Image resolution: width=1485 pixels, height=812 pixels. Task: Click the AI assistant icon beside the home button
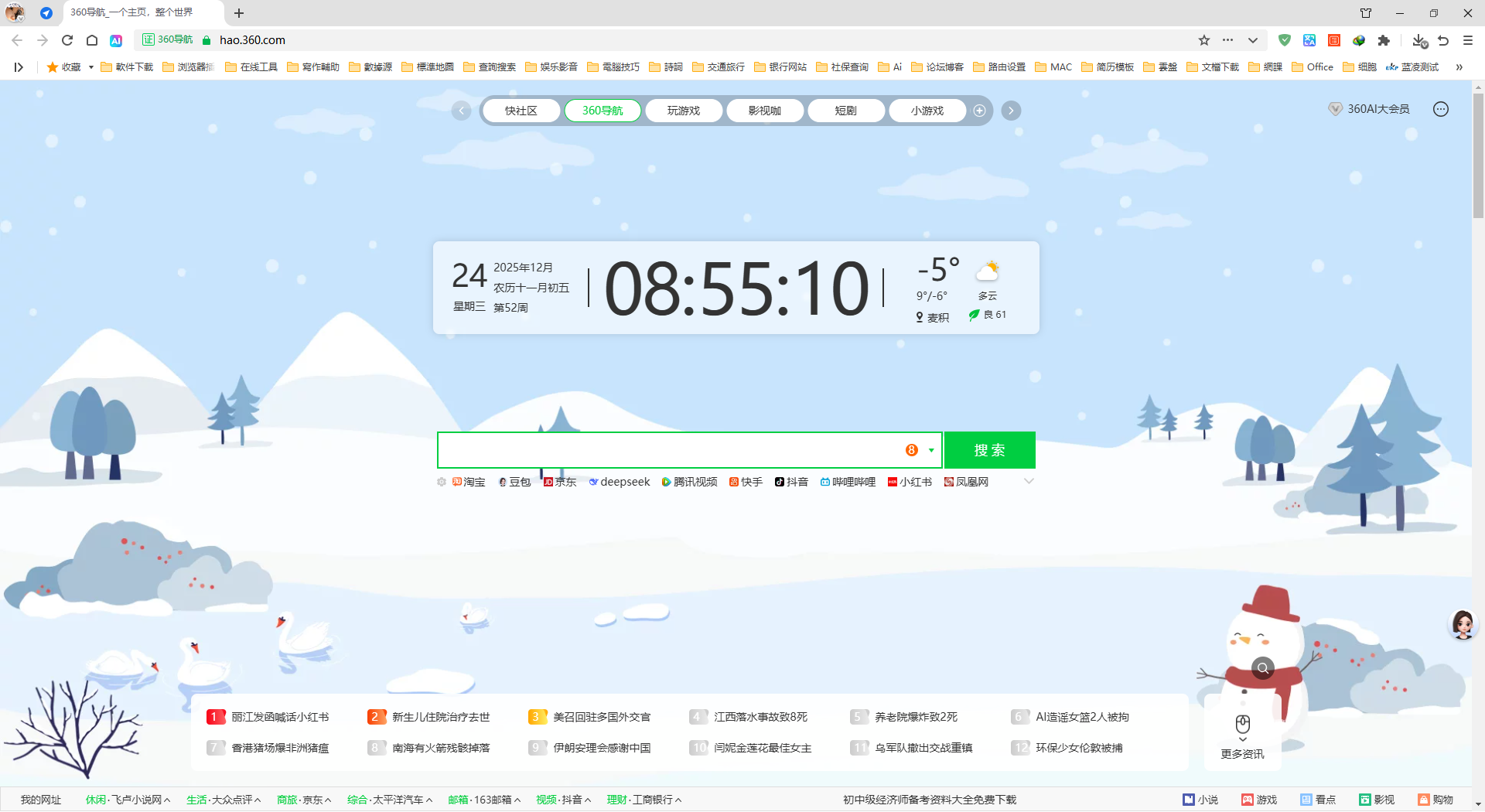(x=116, y=40)
